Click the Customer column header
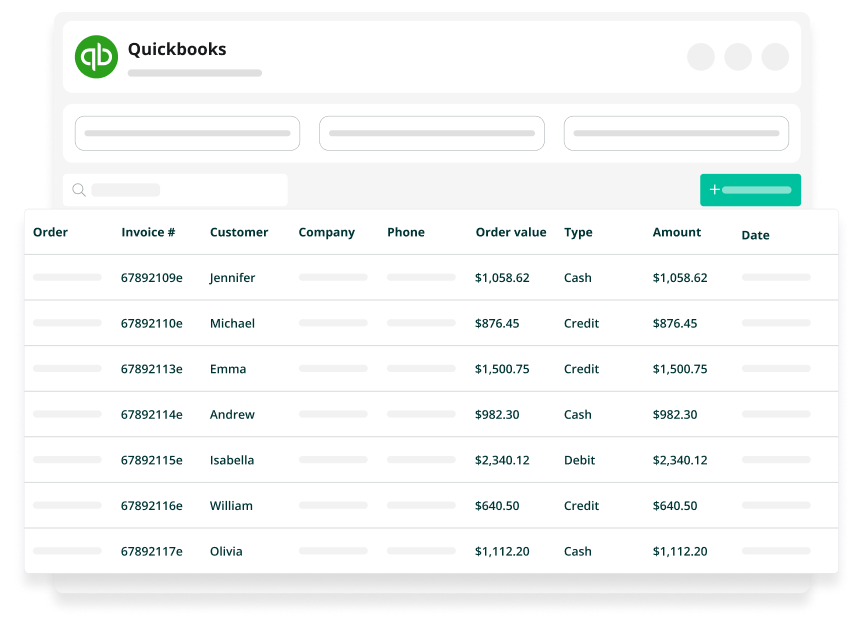 click(x=239, y=232)
